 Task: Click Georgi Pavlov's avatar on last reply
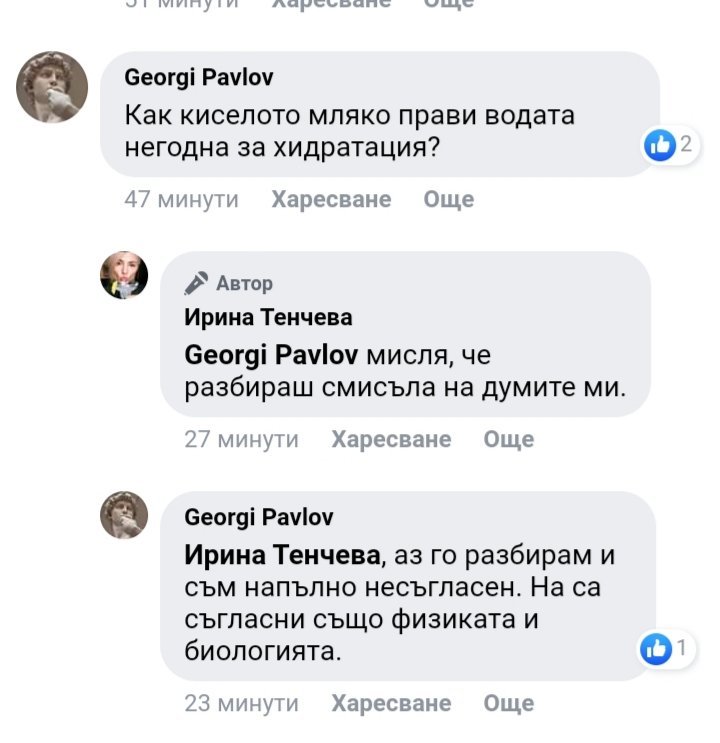pos(124,516)
